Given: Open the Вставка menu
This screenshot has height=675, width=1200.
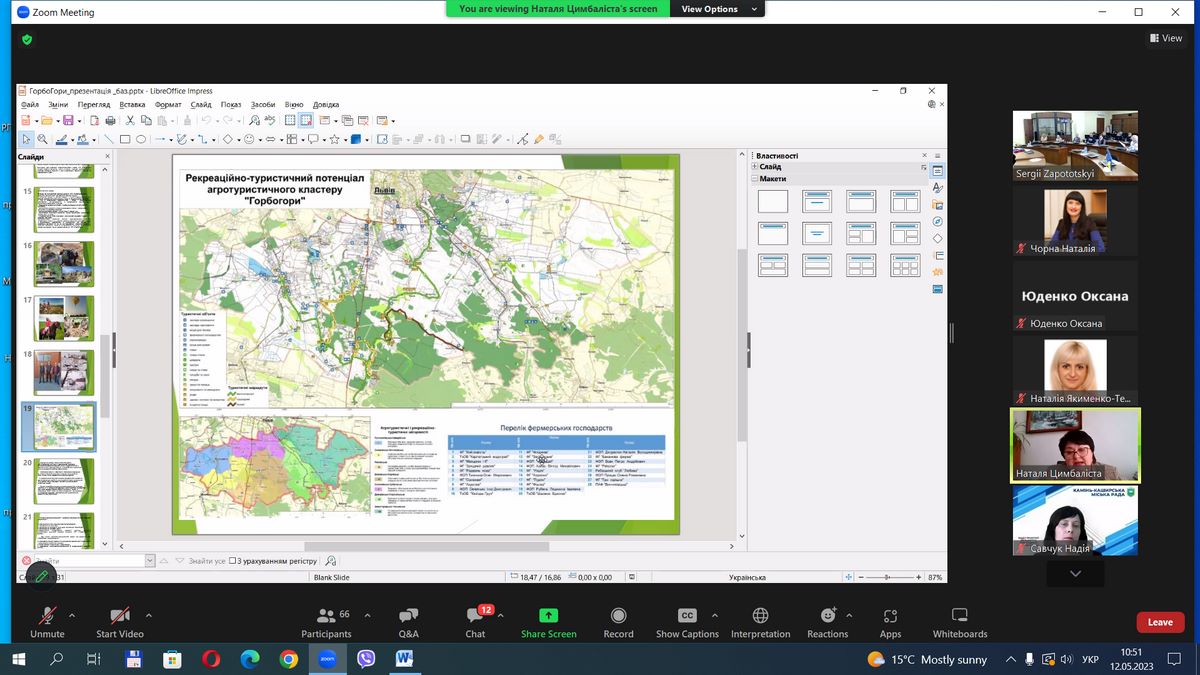Looking at the screenshot, I should pos(132,104).
